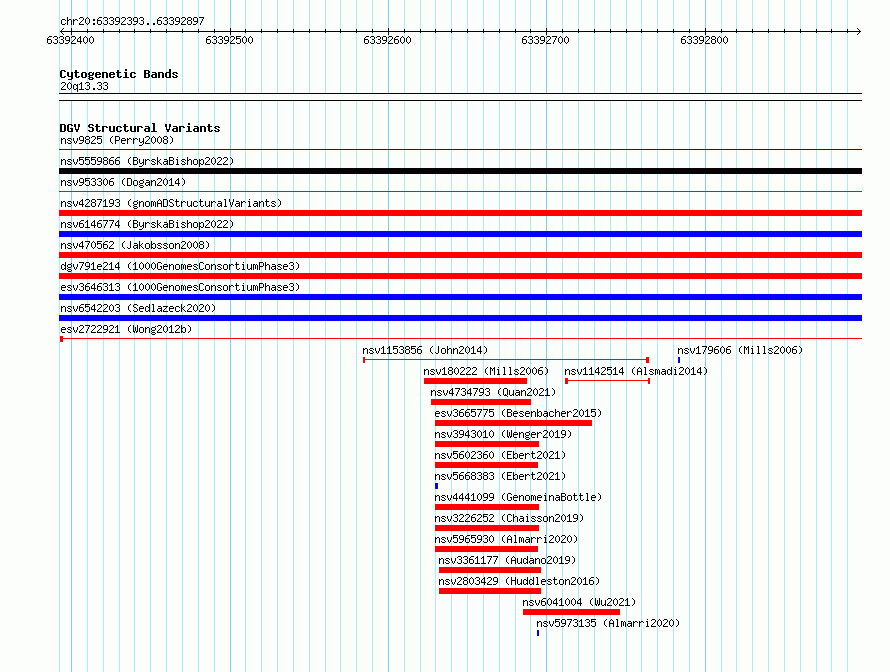Click the nsv9825 (Perry2008) variant label
The height and width of the screenshot is (672, 890).
(x=117, y=140)
